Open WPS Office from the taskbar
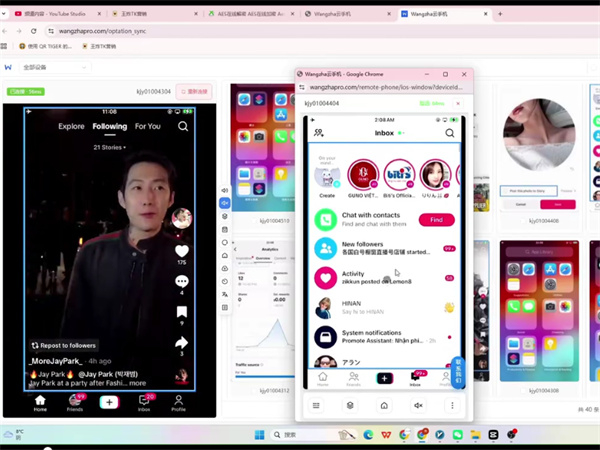The image size is (600, 450). 386,435
